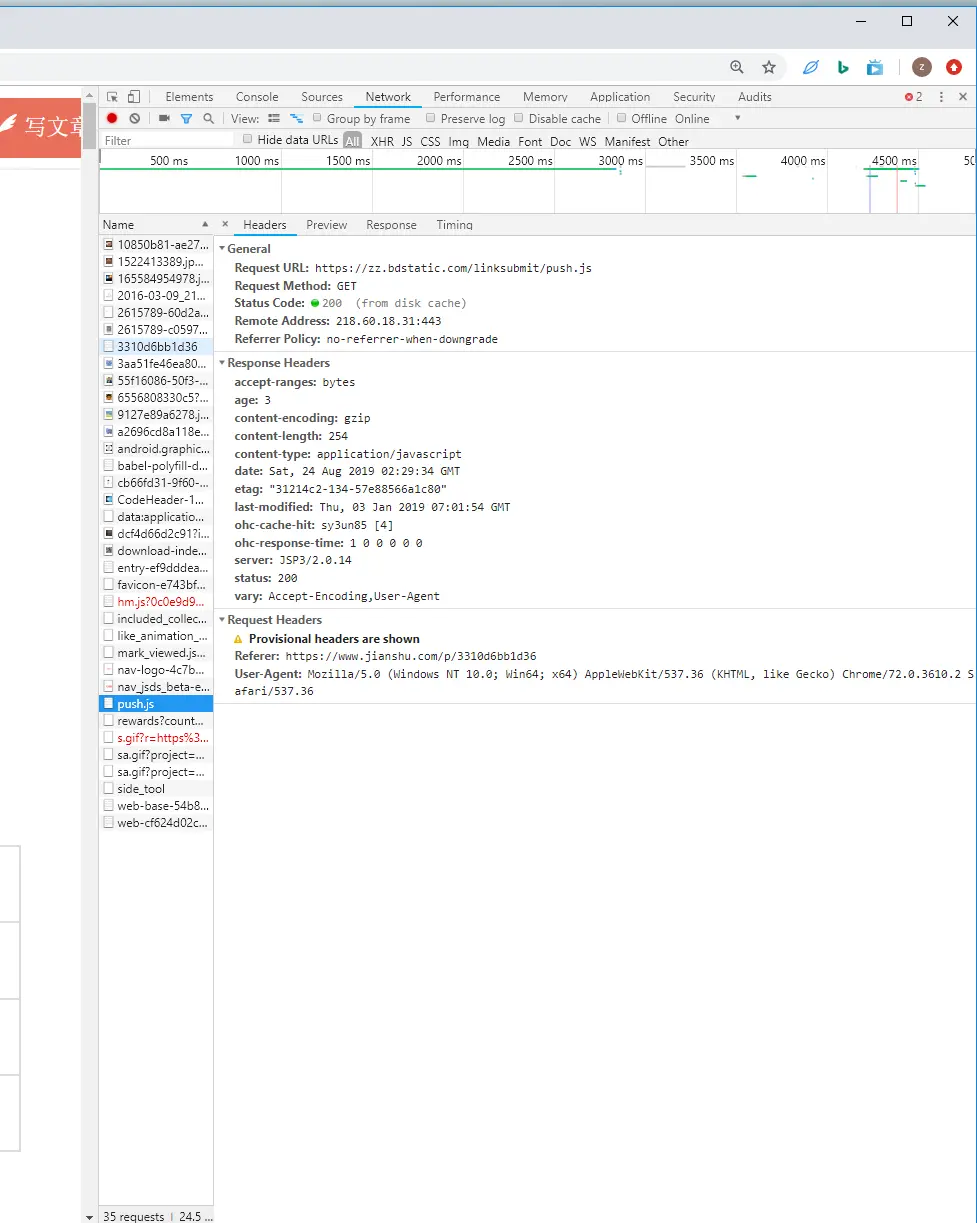Close the DevTools panel
Screen dimensions: 977x1223
click(x=963, y=97)
